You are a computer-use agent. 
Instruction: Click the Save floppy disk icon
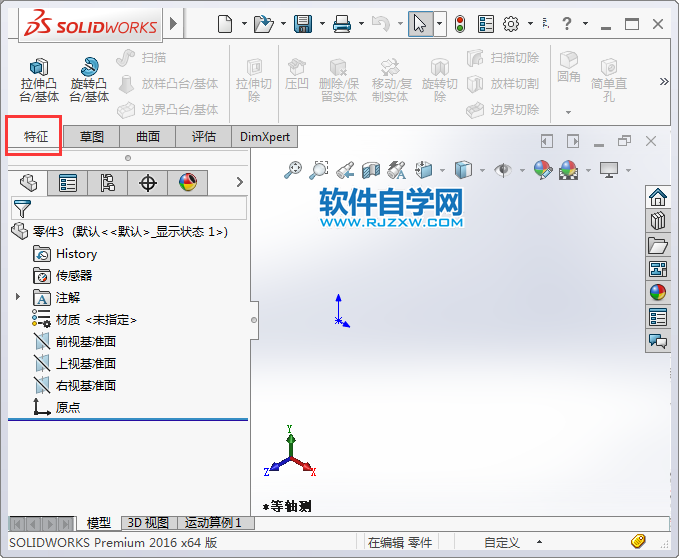[303, 24]
